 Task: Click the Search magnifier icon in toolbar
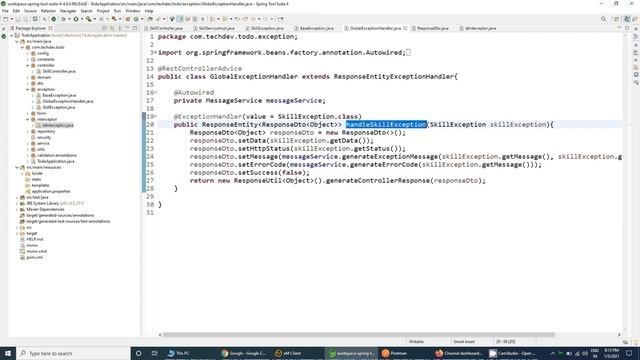tap(603, 19)
